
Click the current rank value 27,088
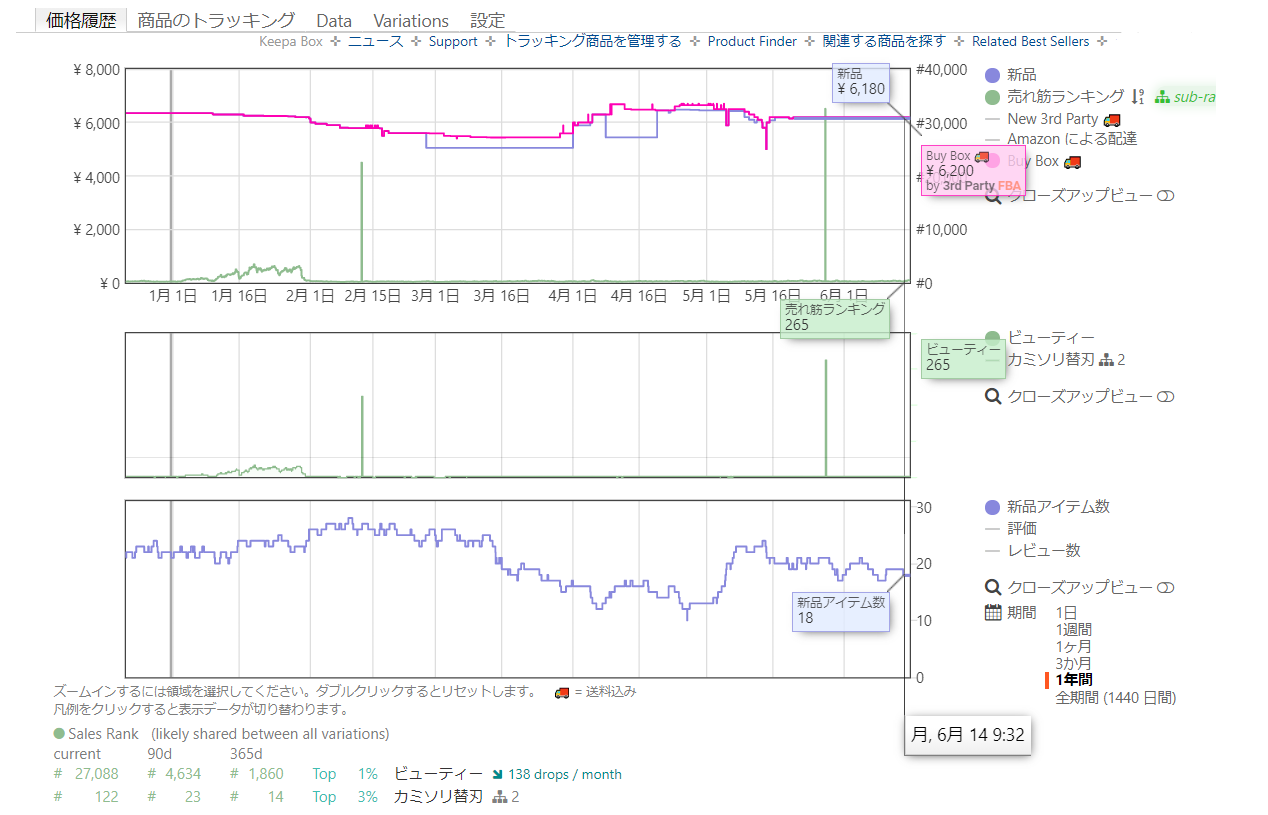[97, 774]
